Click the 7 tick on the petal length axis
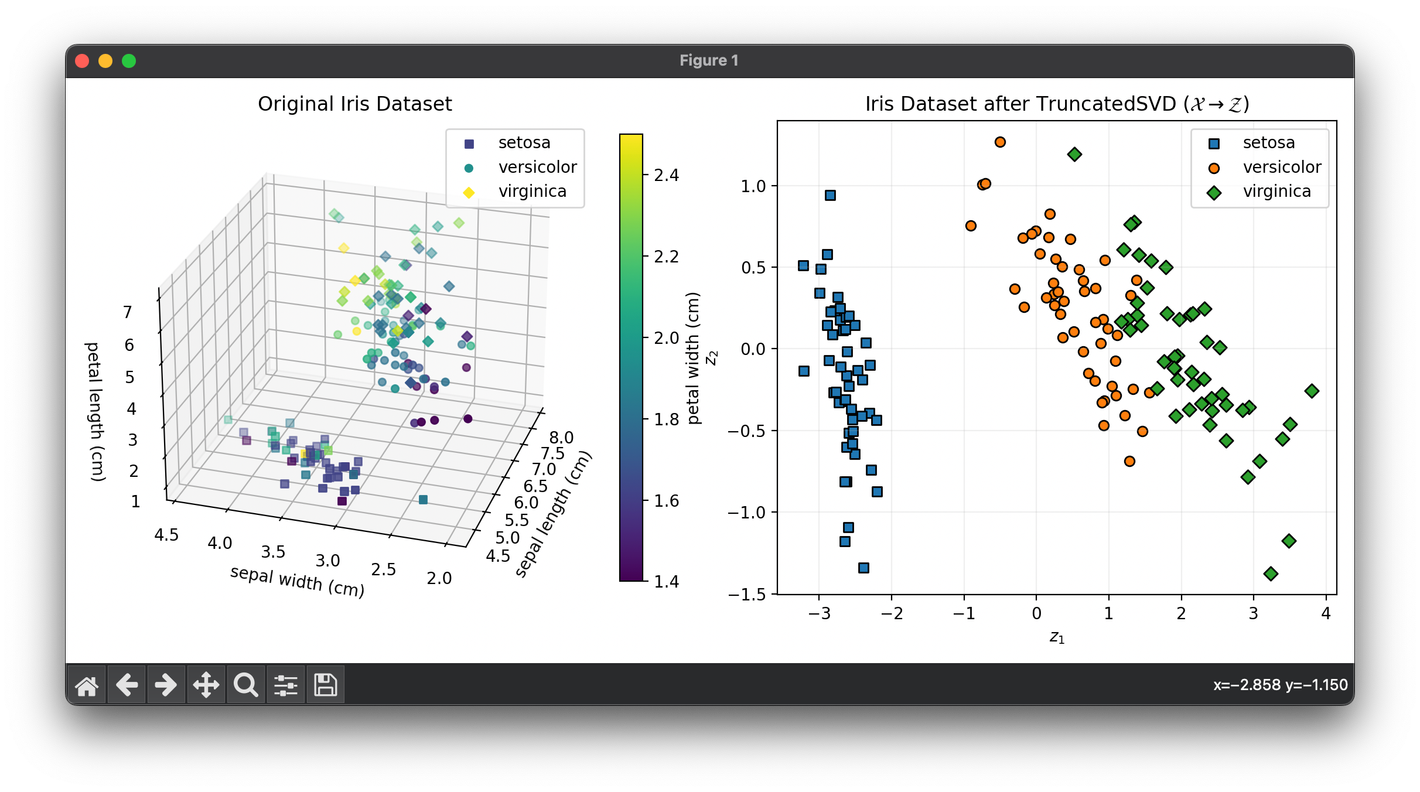Image resolution: width=1420 pixels, height=792 pixels. tap(127, 312)
